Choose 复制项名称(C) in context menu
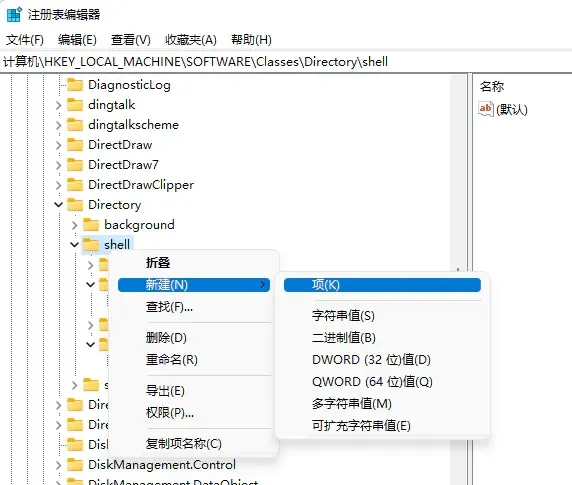Screen dimensions: 572x485 click(194, 444)
